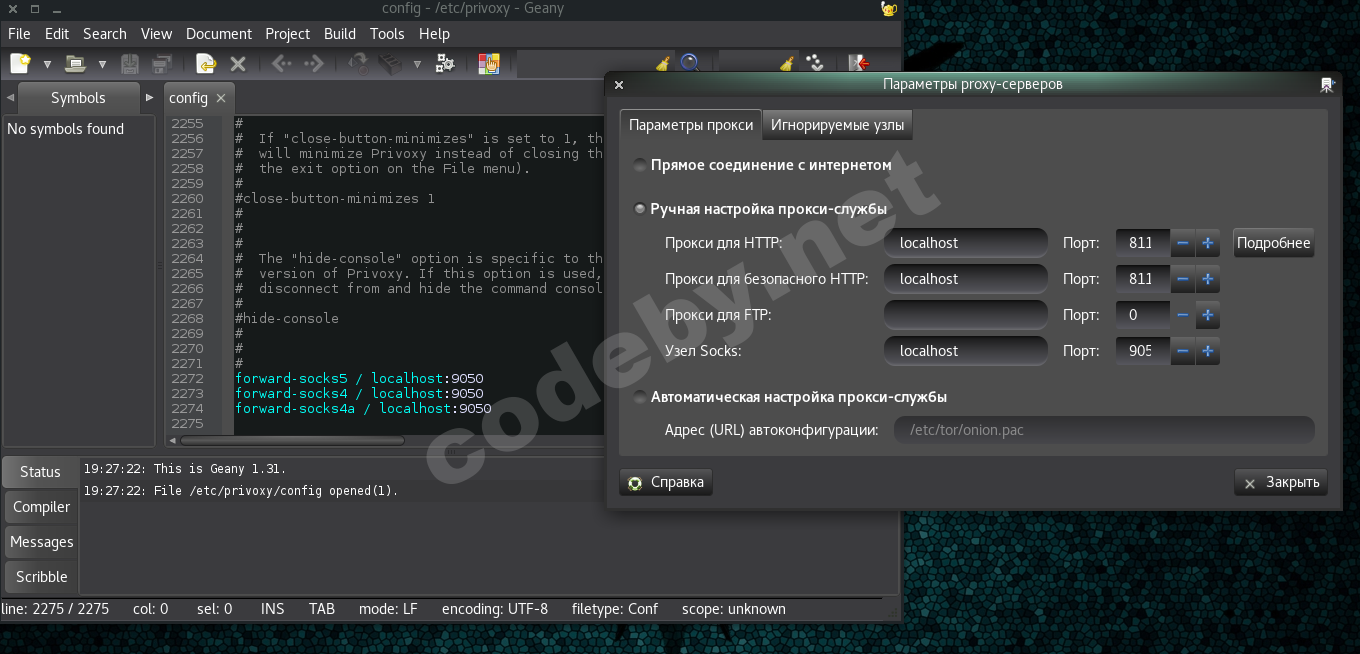This screenshot has height=654, width=1360.
Task: Click the search toolbar text field
Action: (x=584, y=64)
